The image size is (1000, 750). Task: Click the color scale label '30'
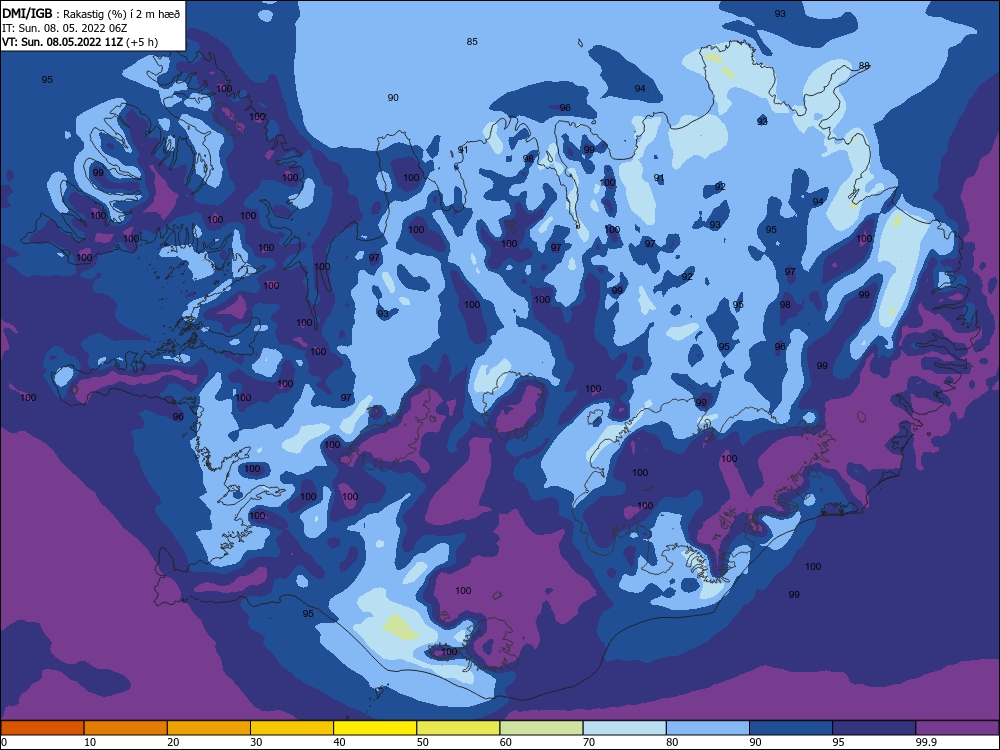(256, 742)
